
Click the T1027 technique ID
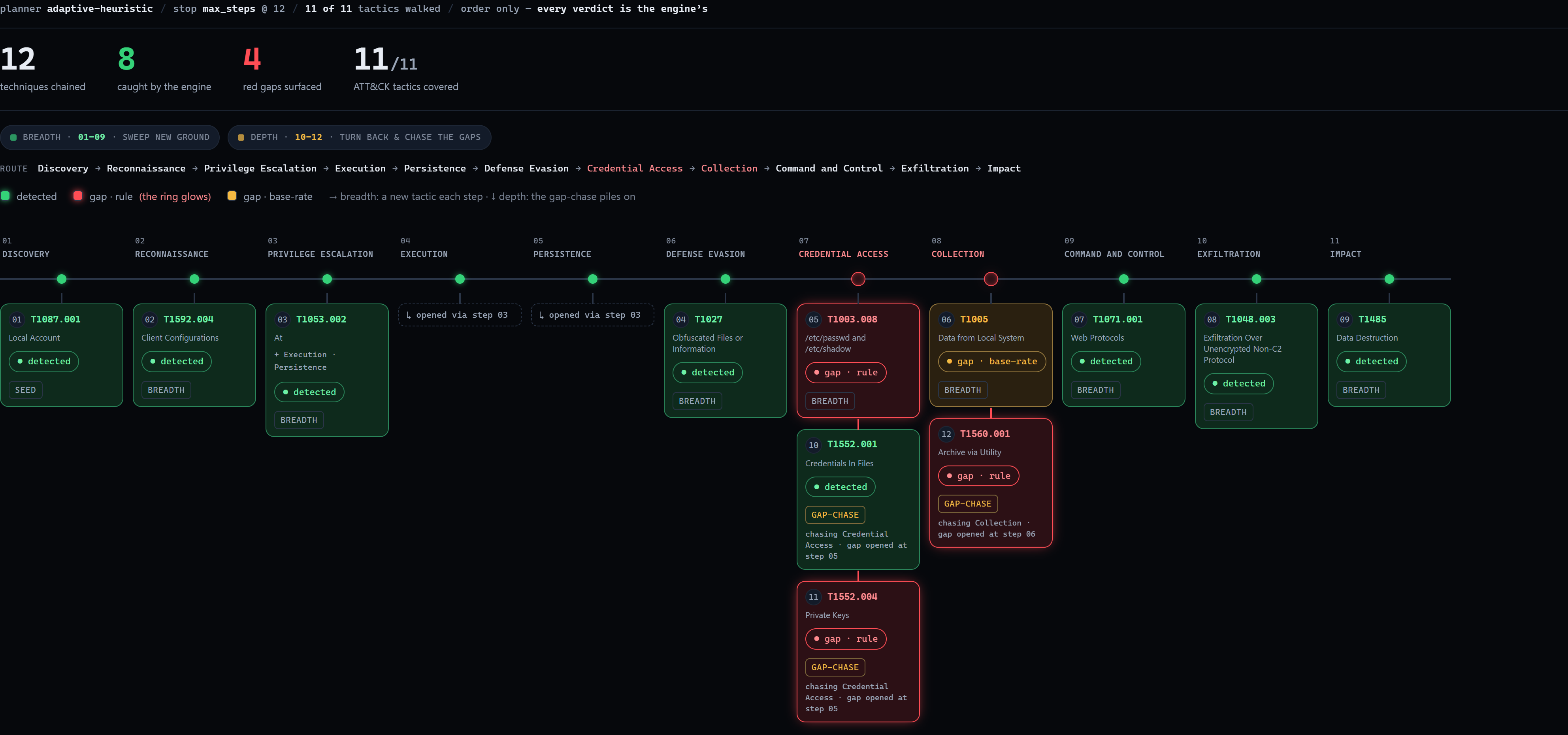click(709, 319)
